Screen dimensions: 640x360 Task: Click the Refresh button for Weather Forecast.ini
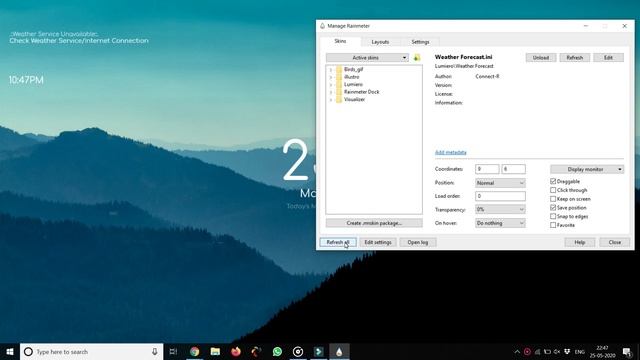click(x=574, y=58)
